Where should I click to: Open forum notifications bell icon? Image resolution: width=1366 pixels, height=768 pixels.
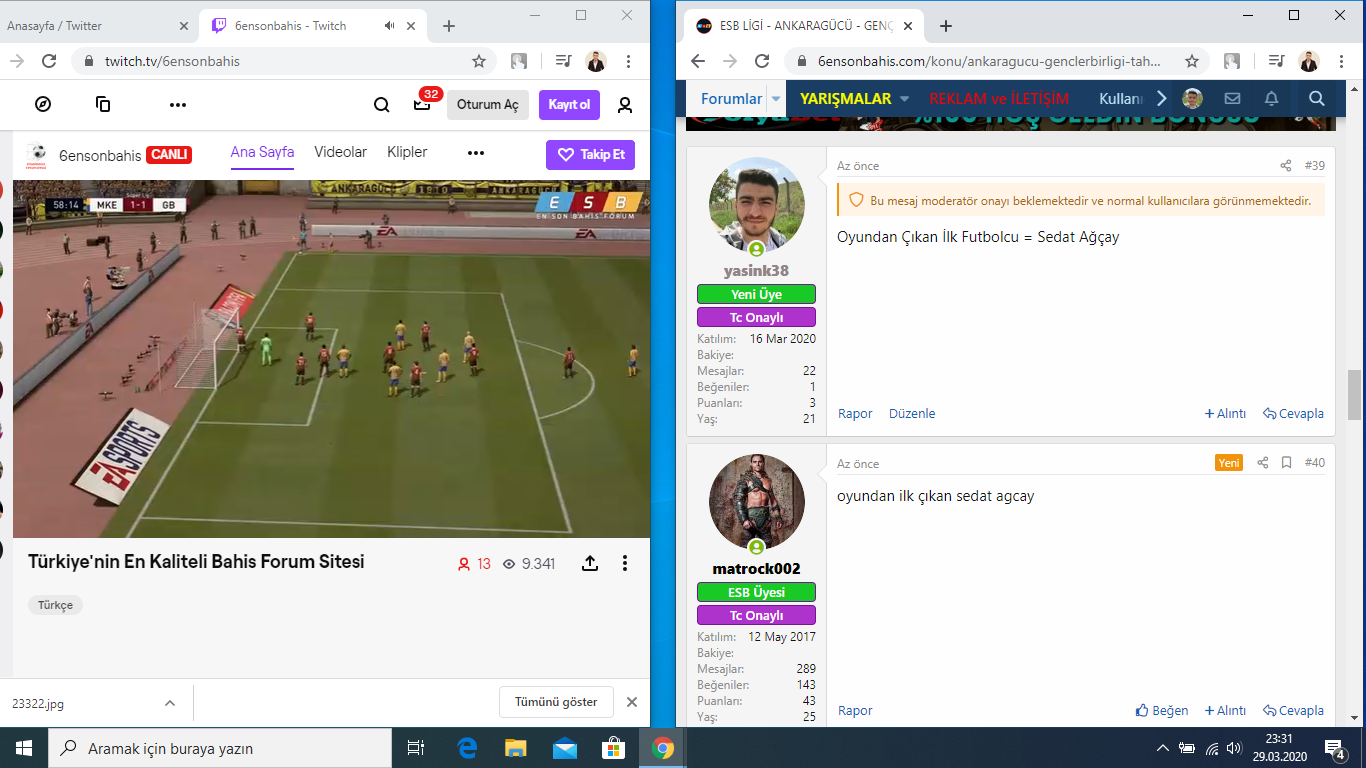pyautogui.click(x=1271, y=98)
